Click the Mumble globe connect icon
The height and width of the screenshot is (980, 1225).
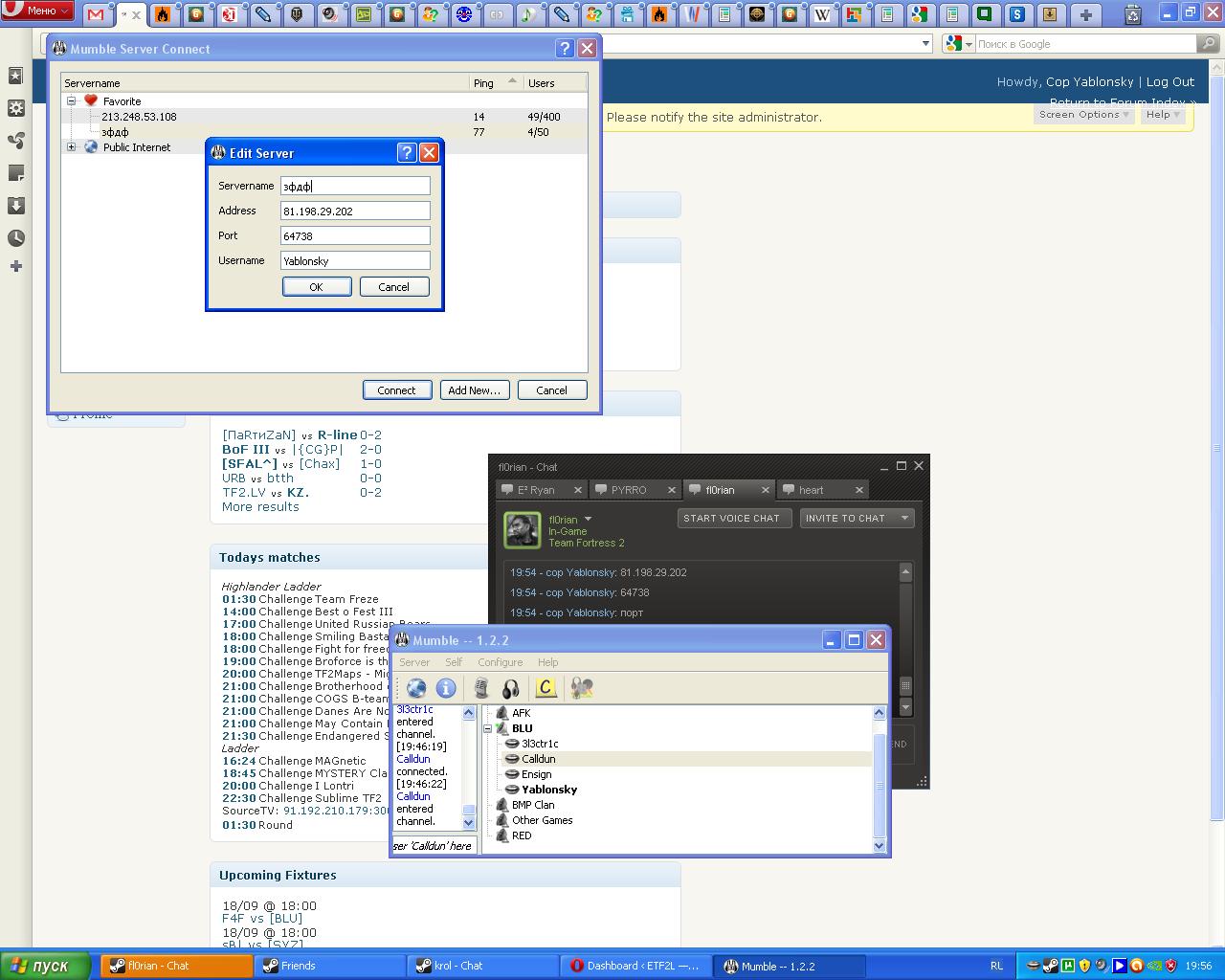pyautogui.click(x=416, y=688)
